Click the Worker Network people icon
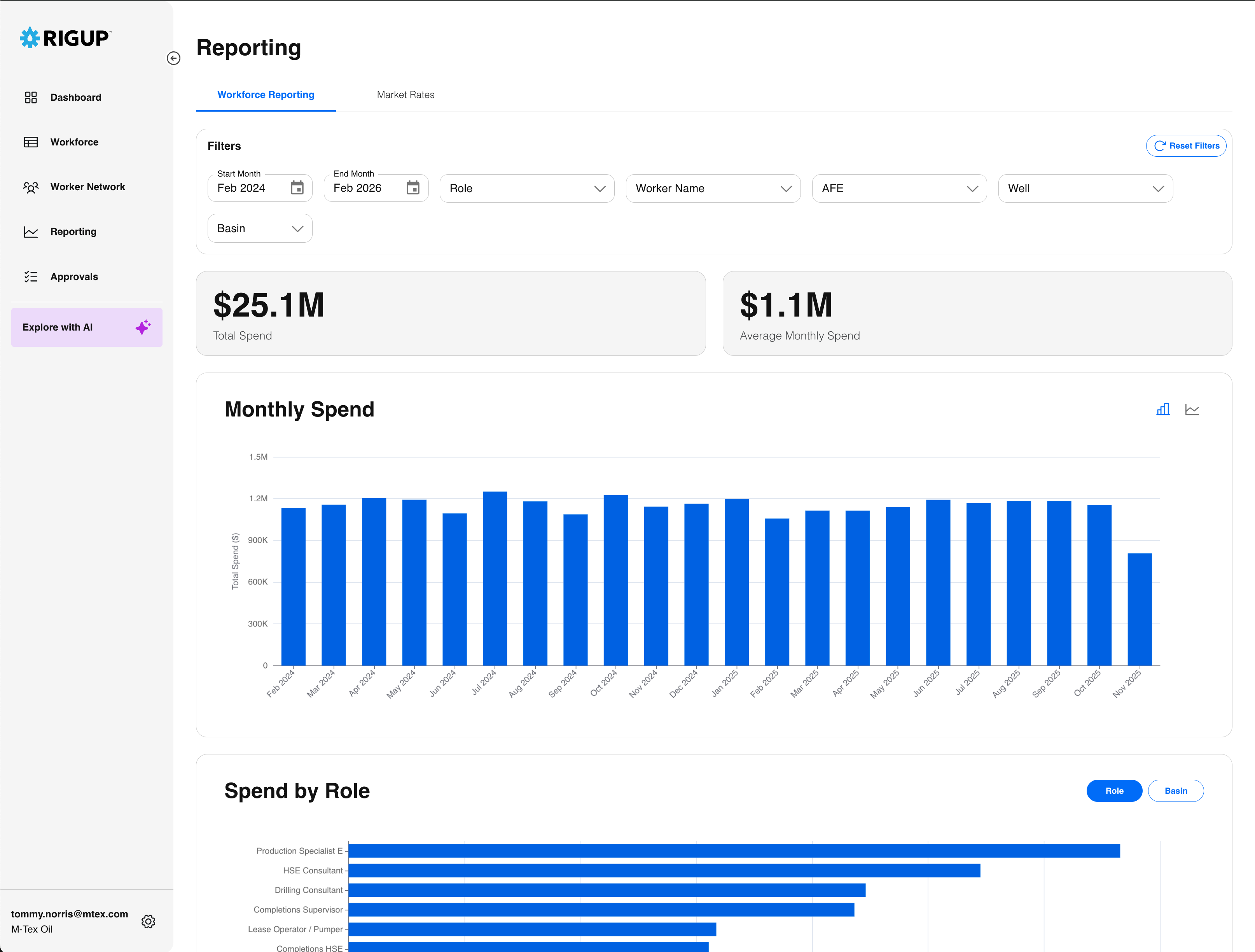This screenshot has width=1255, height=952. point(31,187)
